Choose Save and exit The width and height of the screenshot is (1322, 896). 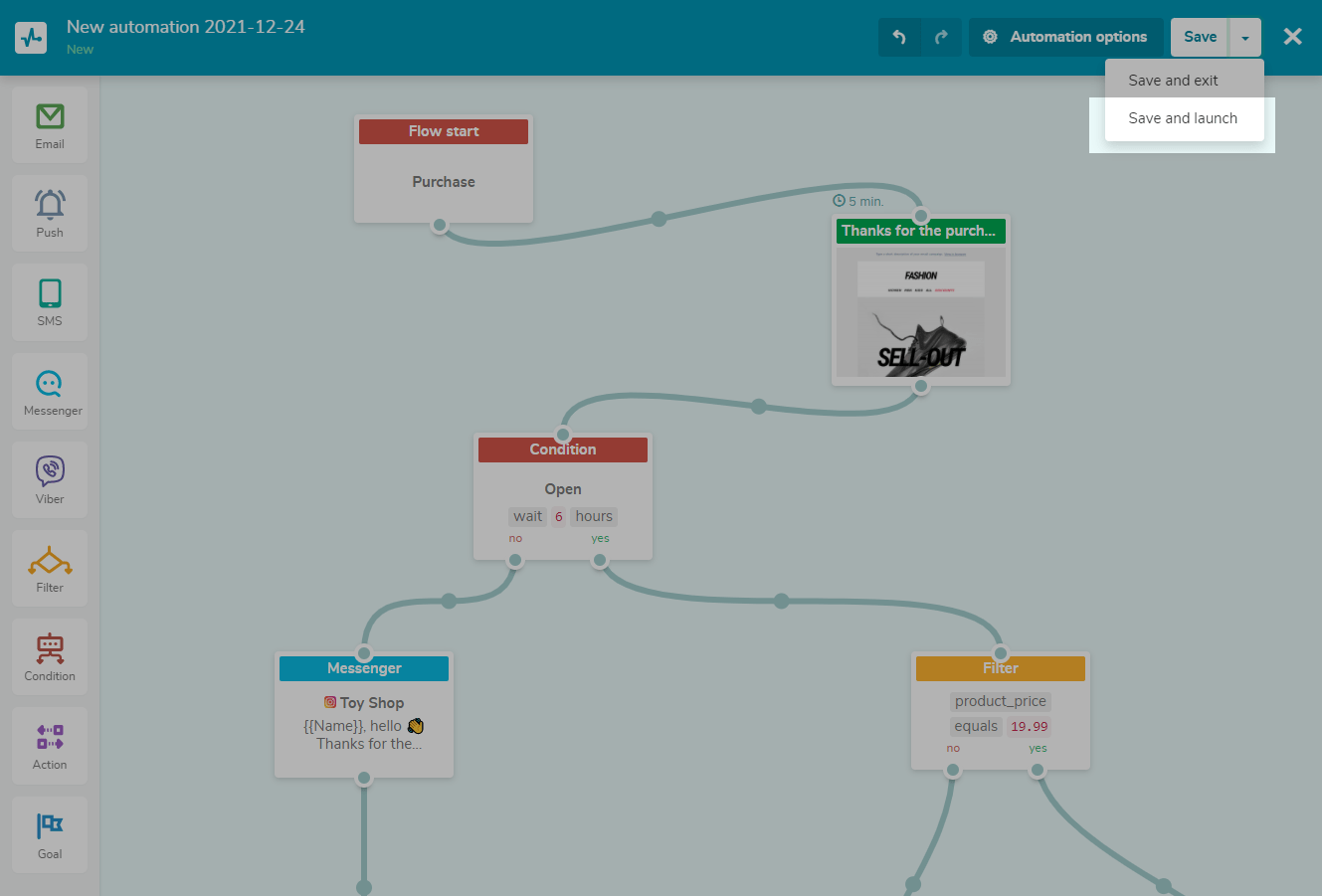pos(1184,81)
